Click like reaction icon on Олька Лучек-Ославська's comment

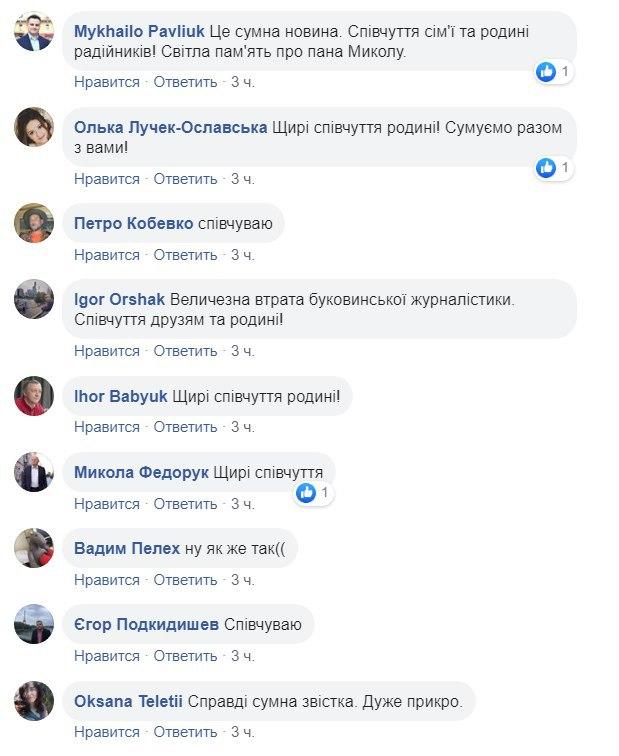546,167
